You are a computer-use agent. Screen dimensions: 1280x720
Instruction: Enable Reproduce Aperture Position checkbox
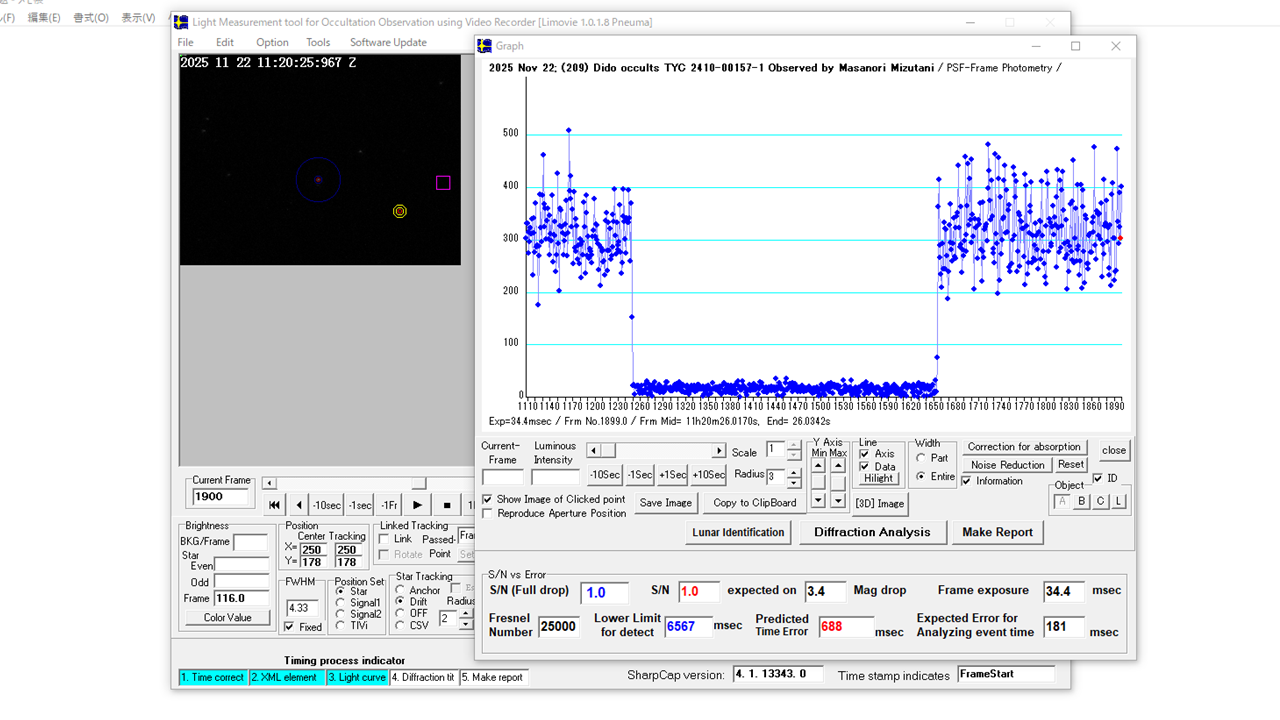(x=487, y=513)
